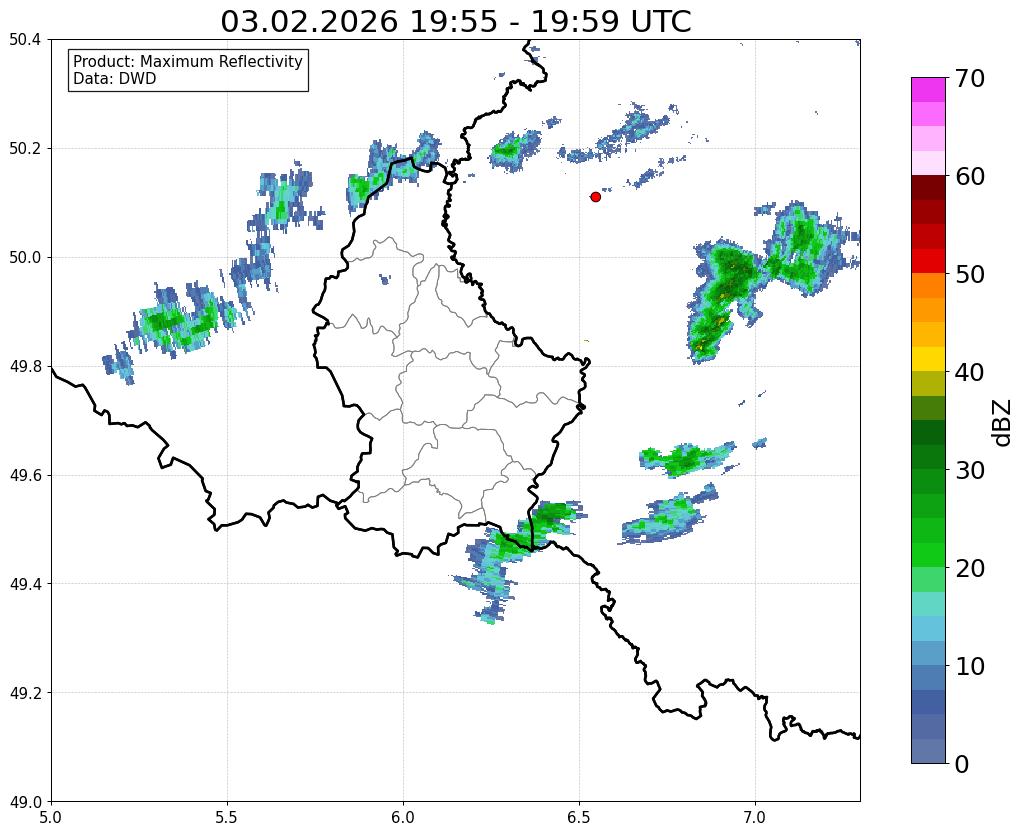The width and height of the screenshot is (1023, 834).
Task: Click the title "03.02.2026 19:55 - 19:59 UTC"
Action: coord(455,21)
